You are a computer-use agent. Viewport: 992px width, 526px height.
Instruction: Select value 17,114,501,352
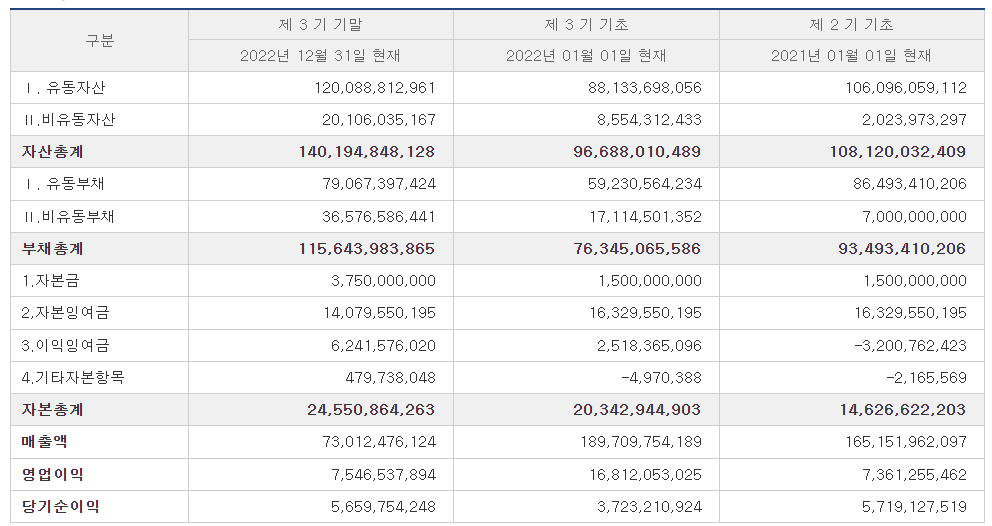(x=647, y=216)
